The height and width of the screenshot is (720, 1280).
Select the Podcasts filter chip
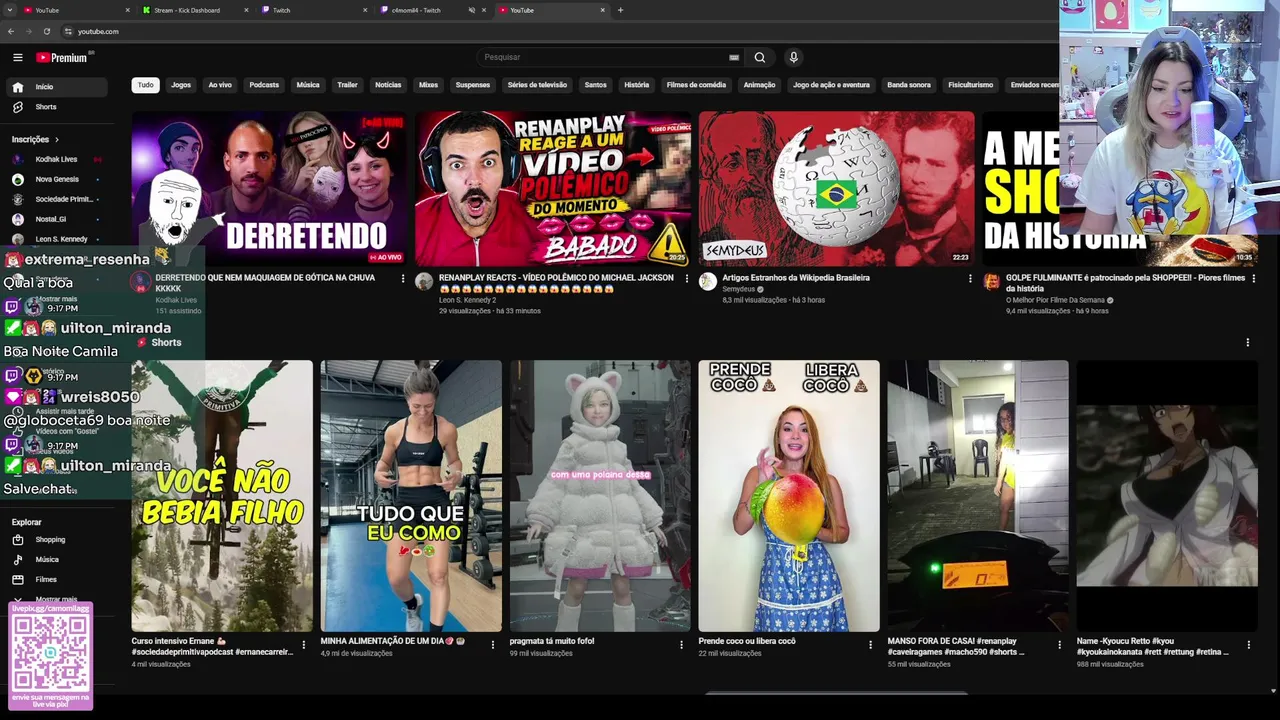click(264, 85)
